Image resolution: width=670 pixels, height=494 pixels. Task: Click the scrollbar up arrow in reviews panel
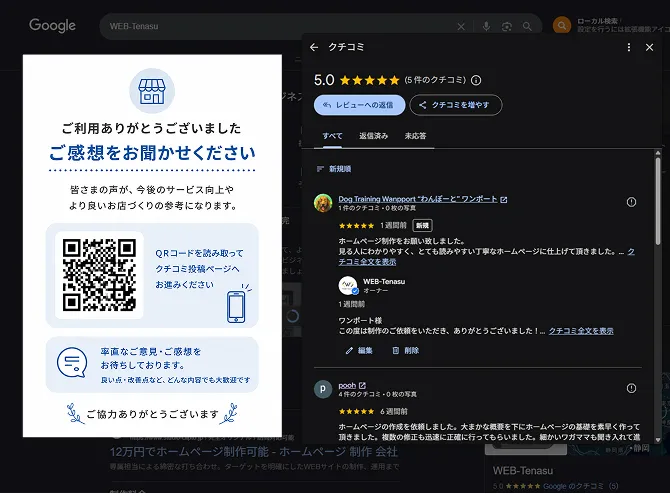click(x=658, y=153)
